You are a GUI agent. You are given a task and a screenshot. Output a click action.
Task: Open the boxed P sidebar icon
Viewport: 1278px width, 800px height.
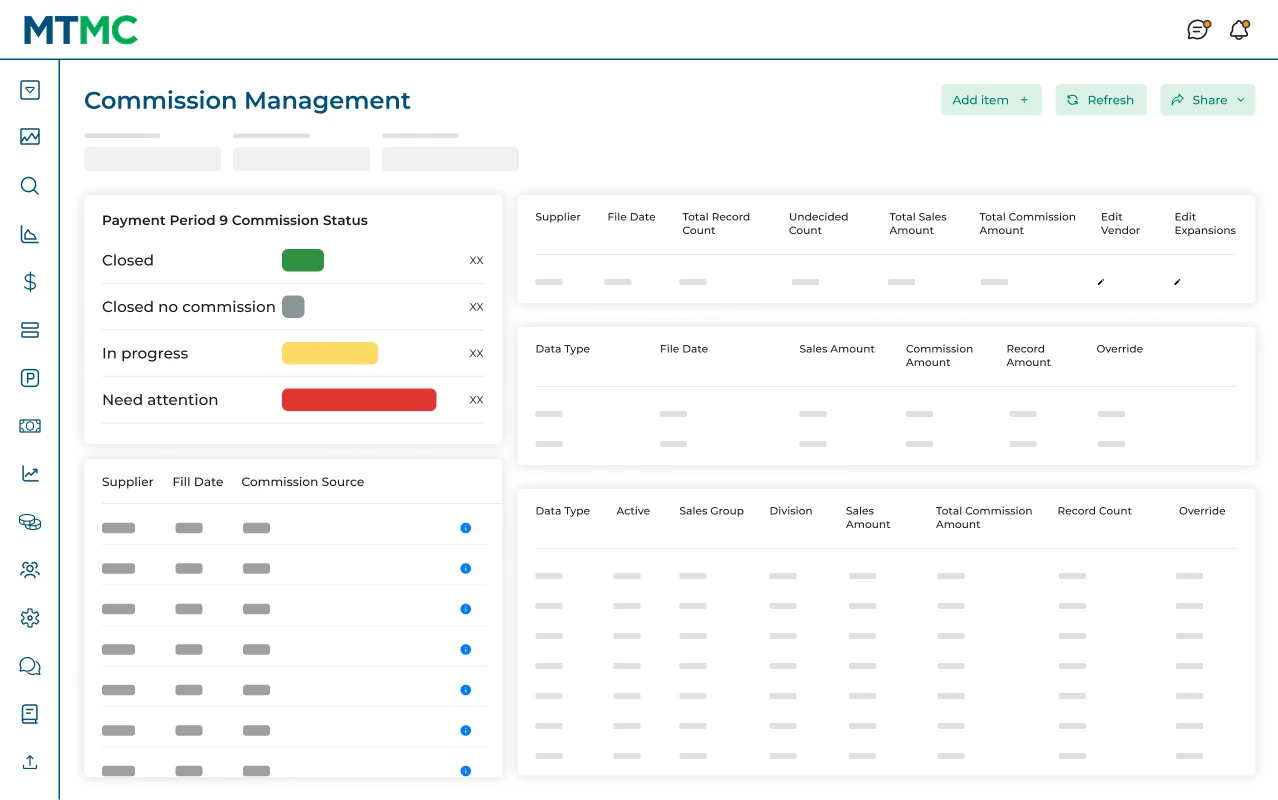click(30, 378)
